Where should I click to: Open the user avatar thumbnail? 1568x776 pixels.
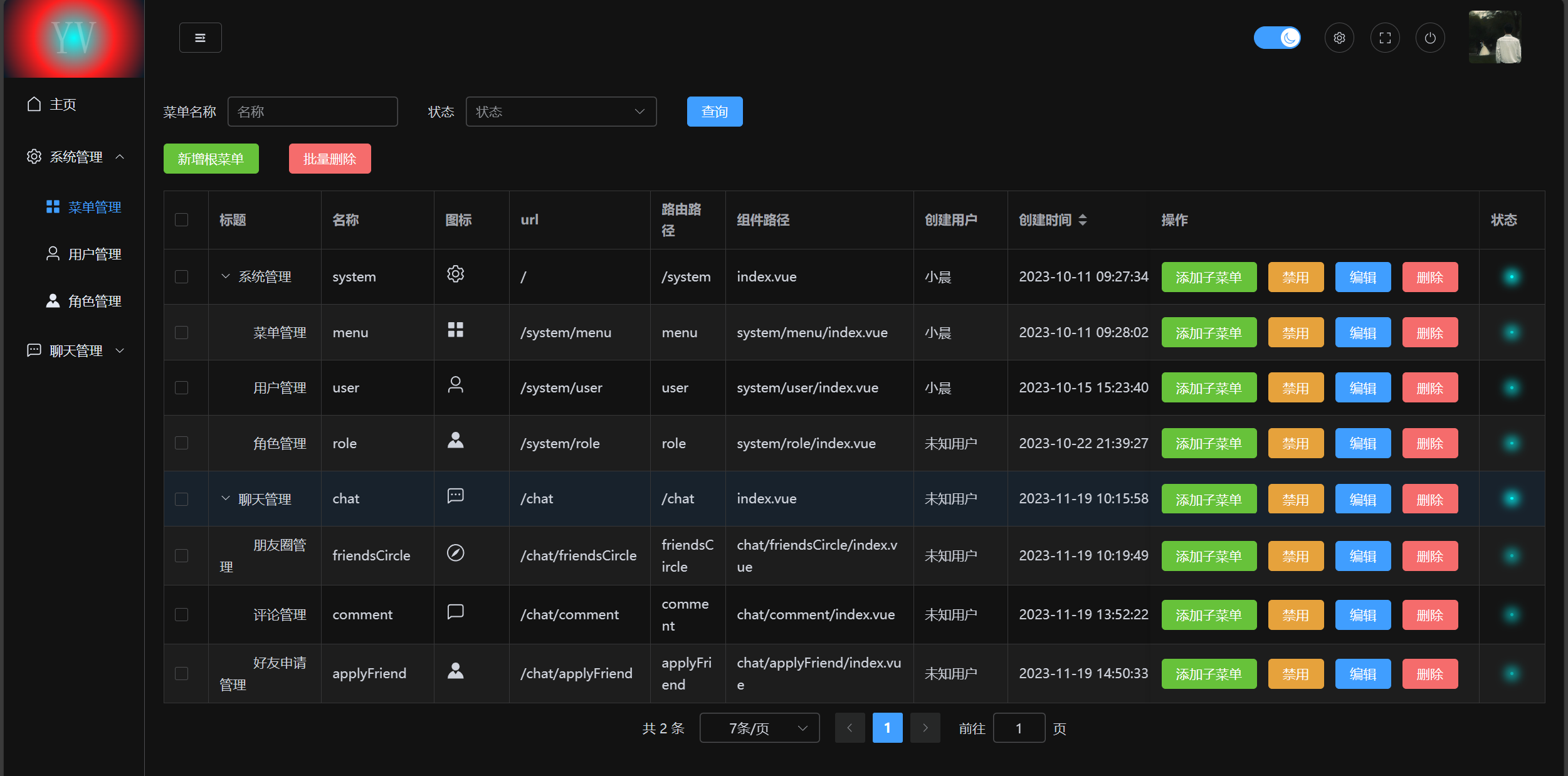[1495, 37]
